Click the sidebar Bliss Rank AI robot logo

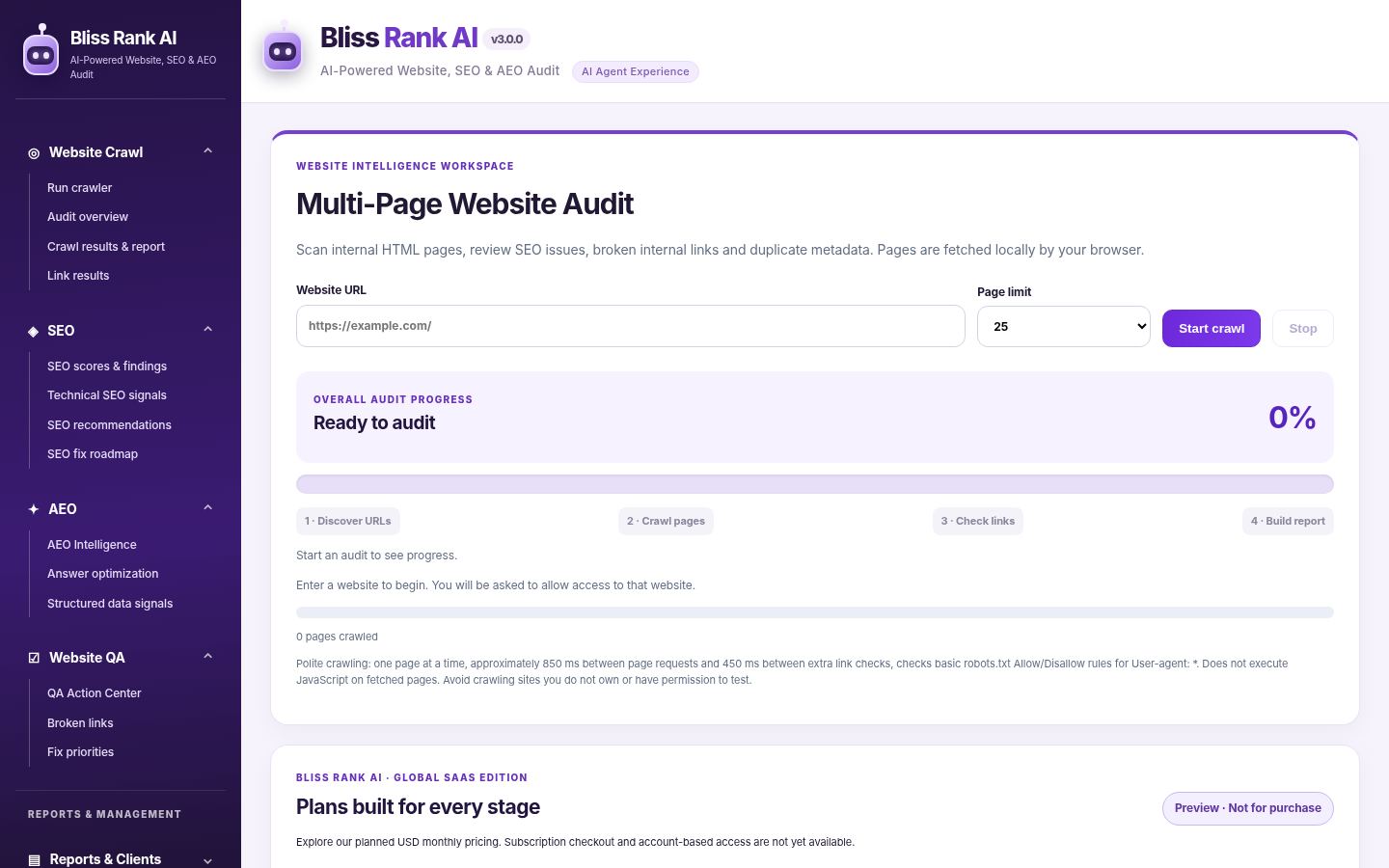41,50
